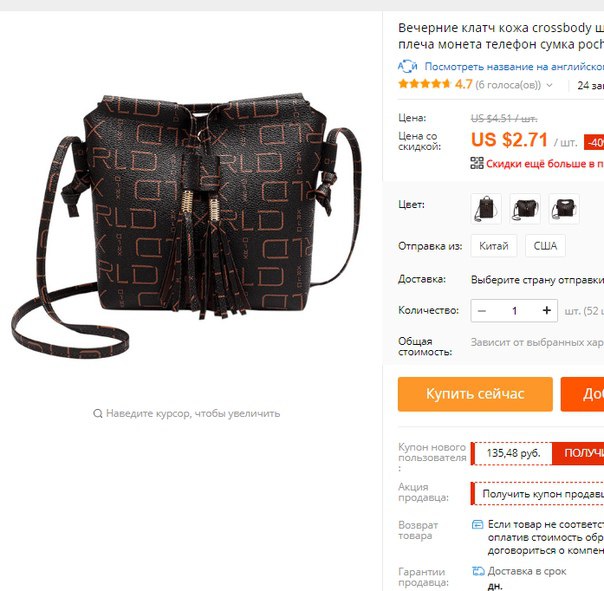604x591 pixels.
Task: Open Посмотреть название на английском link
Action: 514,67
